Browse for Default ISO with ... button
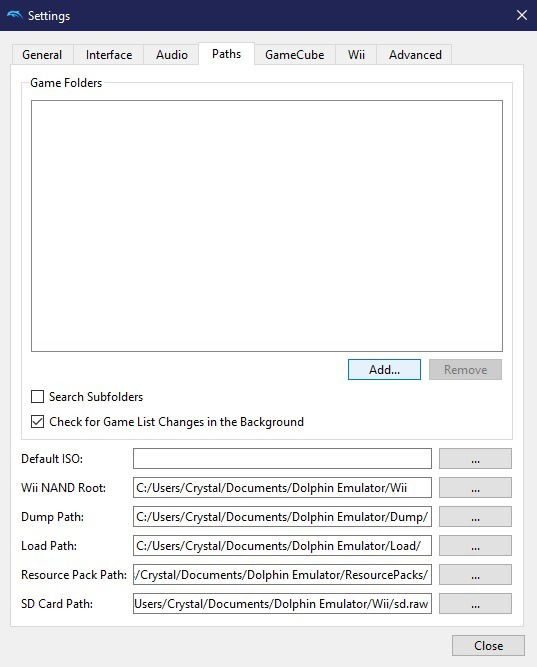This screenshot has width=537, height=667. point(475,459)
